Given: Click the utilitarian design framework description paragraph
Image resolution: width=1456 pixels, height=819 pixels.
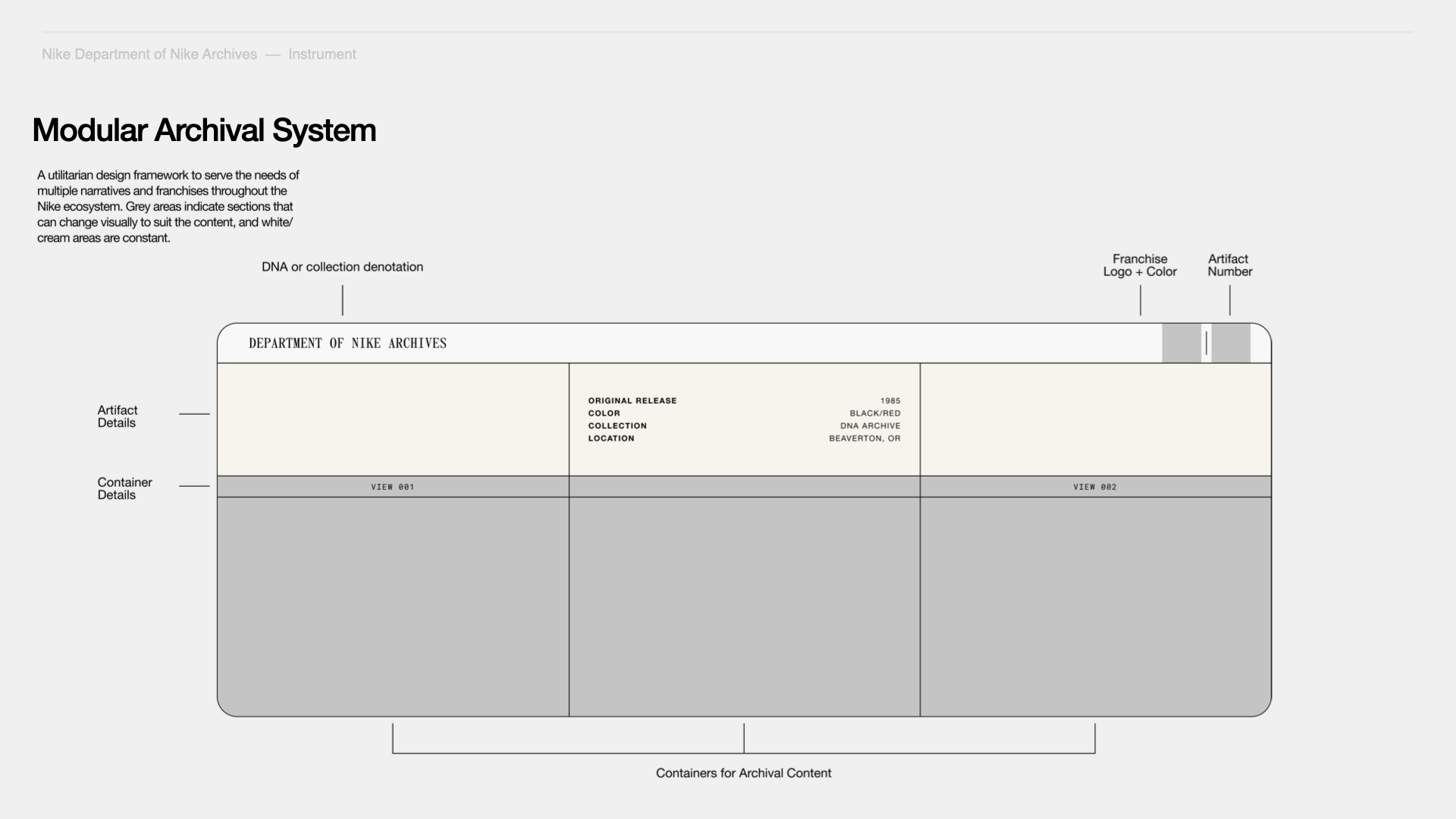Looking at the screenshot, I should click(168, 206).
